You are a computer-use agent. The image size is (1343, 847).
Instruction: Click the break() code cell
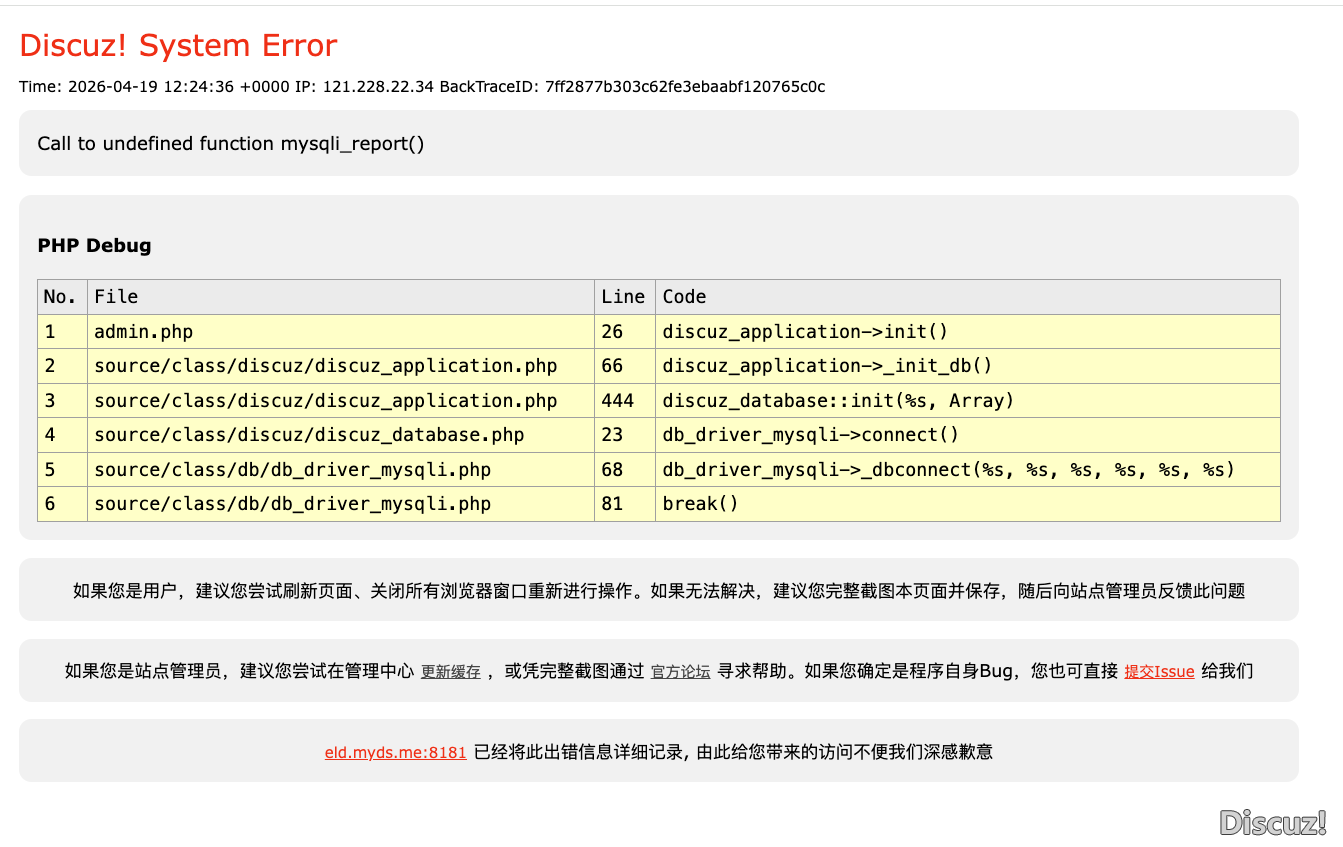(x=700, y=504)
